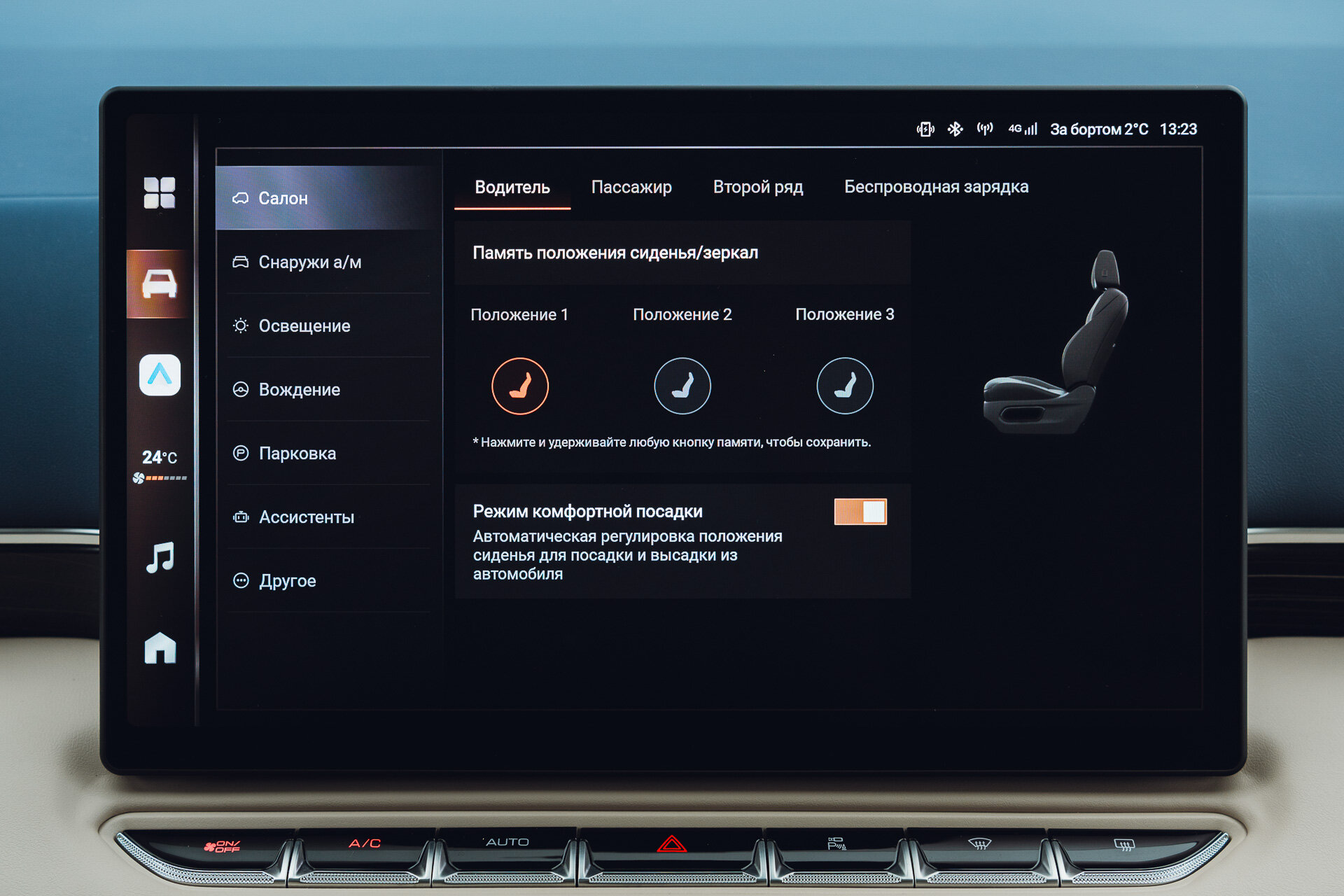Image resolution: width=1344 pixels, height=896 pixels.
Task: Tap the 3D driver seat image
Action: (x=1057, y=343)
